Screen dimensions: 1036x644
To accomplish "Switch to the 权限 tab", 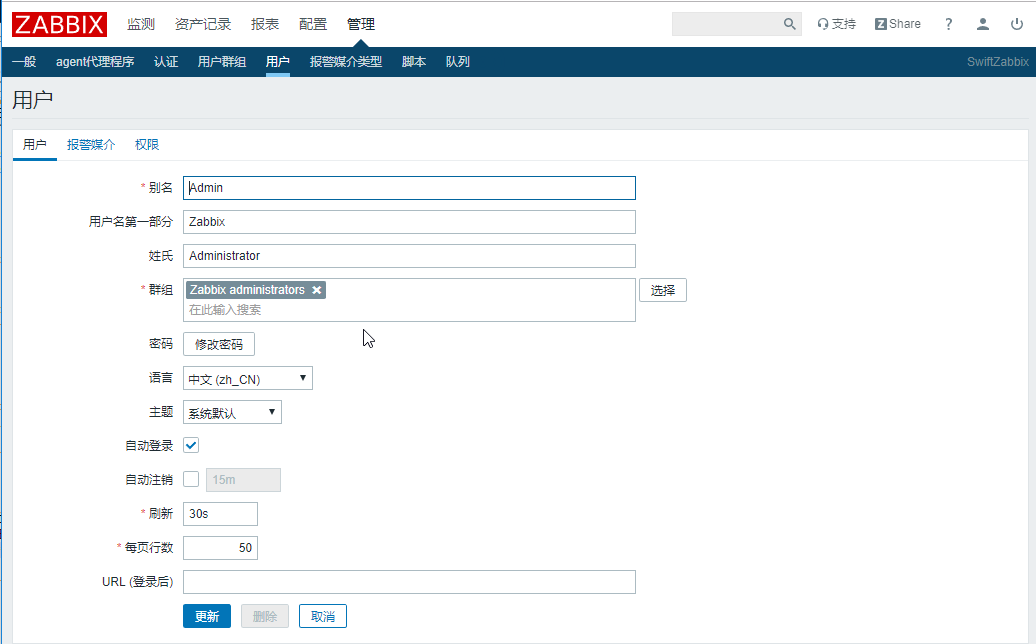I will (147, 145).
